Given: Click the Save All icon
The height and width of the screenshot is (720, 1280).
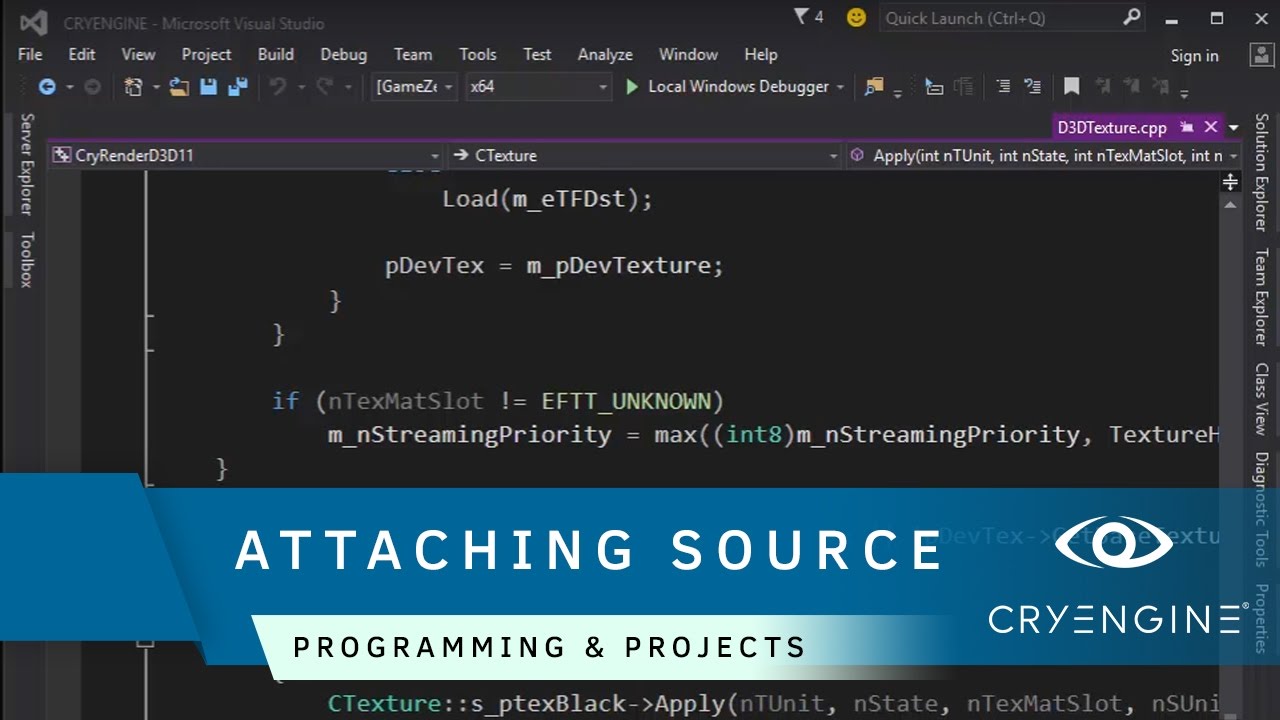Looking at the screenshot, I should (x=237, y=87).
